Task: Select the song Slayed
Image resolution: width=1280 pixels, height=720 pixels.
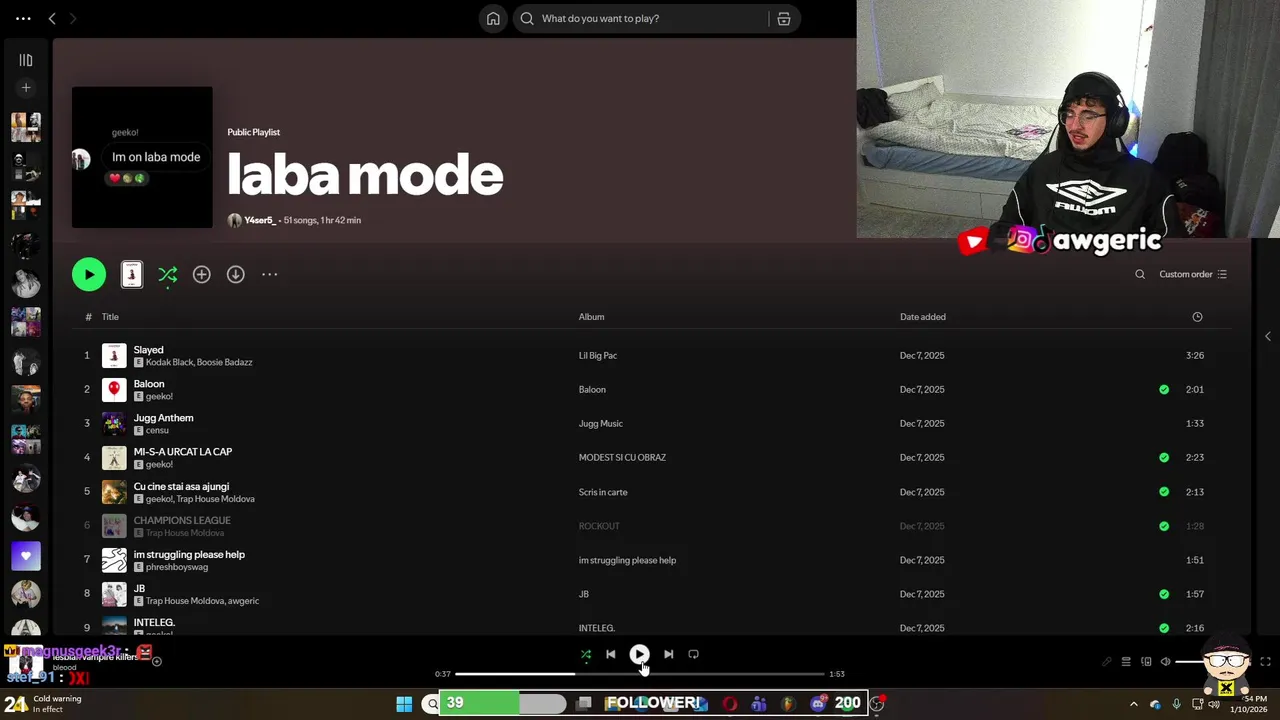Action: pos(148,350)
